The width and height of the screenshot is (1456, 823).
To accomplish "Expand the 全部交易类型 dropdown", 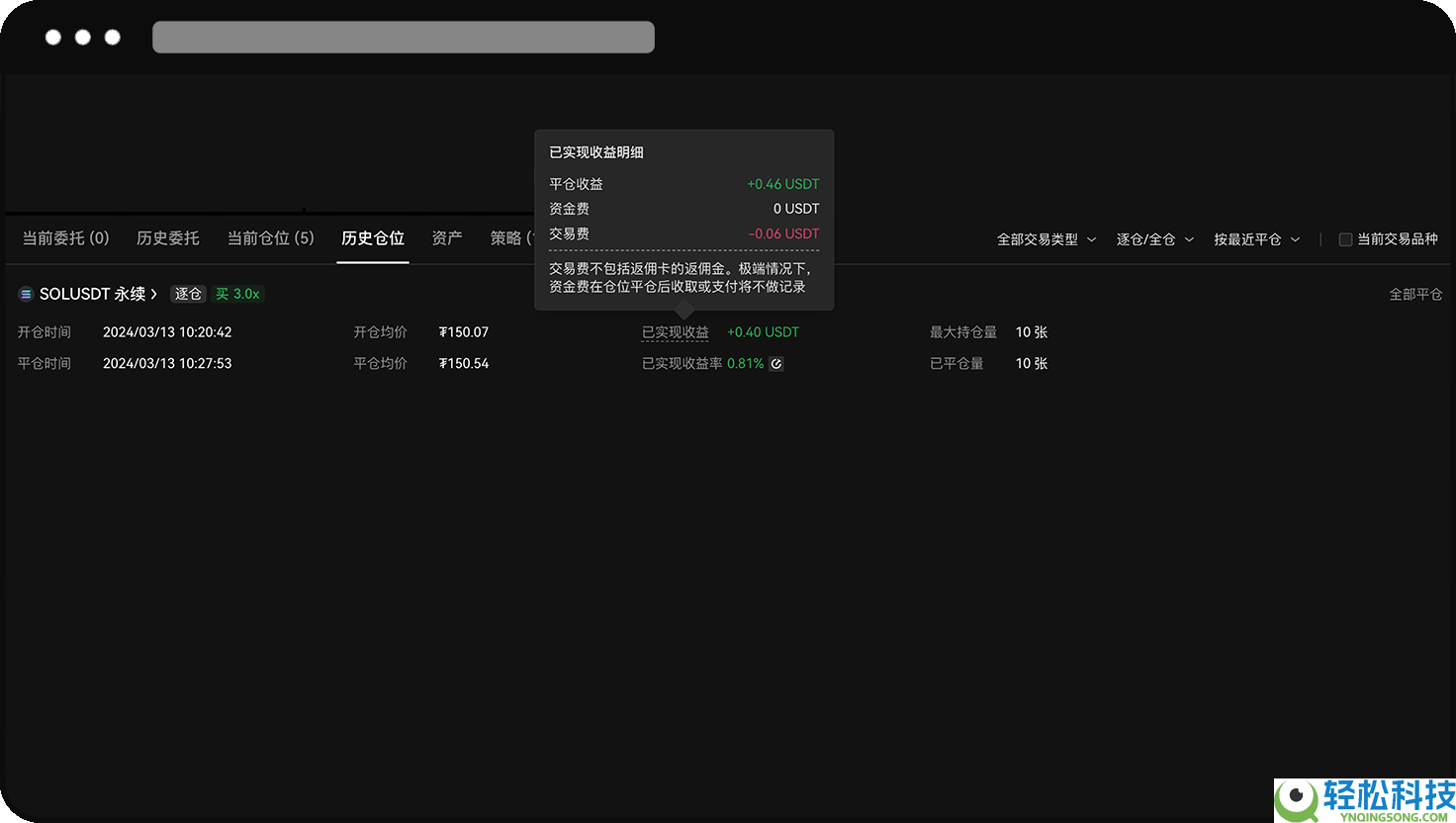I will 1046,239.
